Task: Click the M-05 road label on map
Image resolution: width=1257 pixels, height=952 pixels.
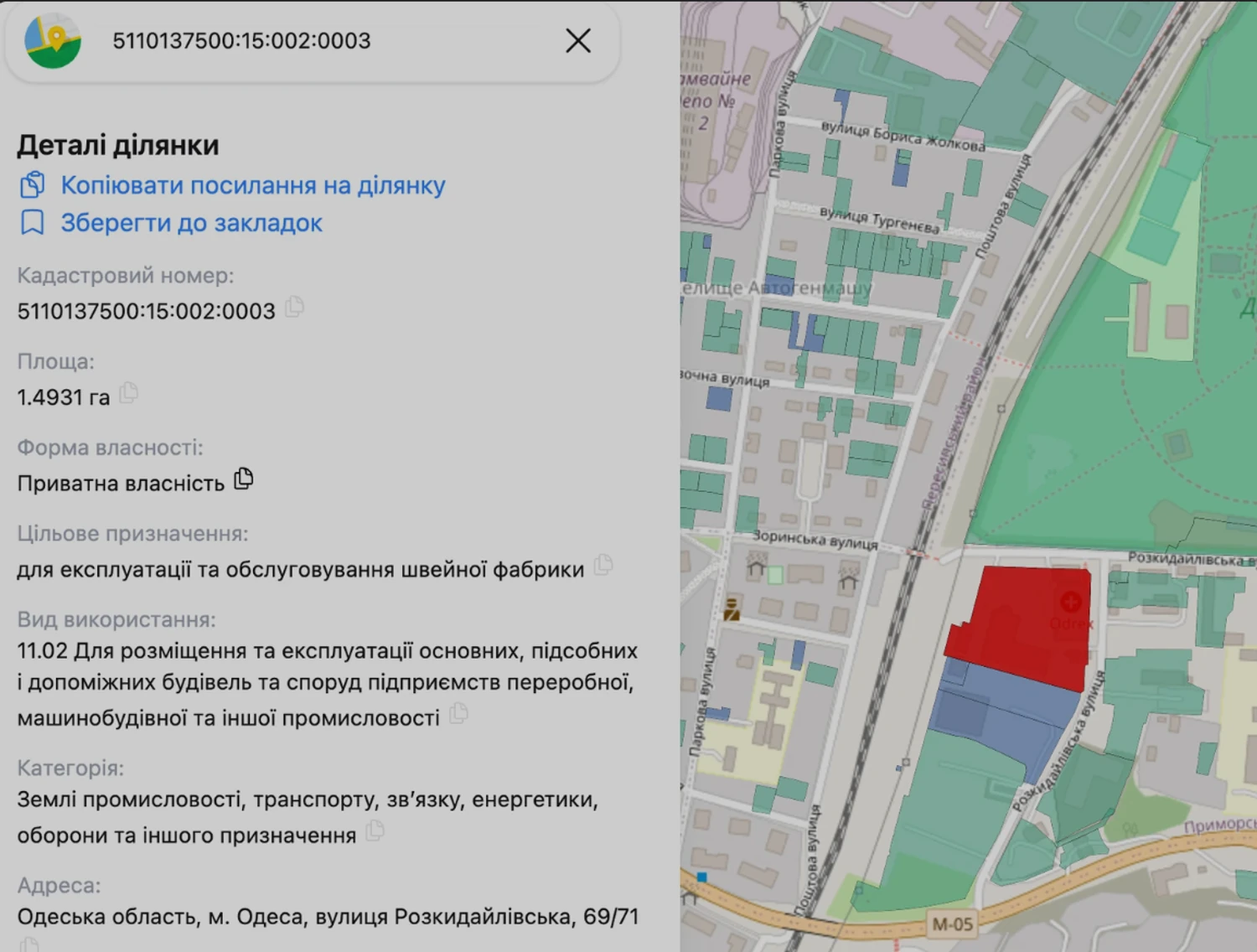Action: [952, 924]
